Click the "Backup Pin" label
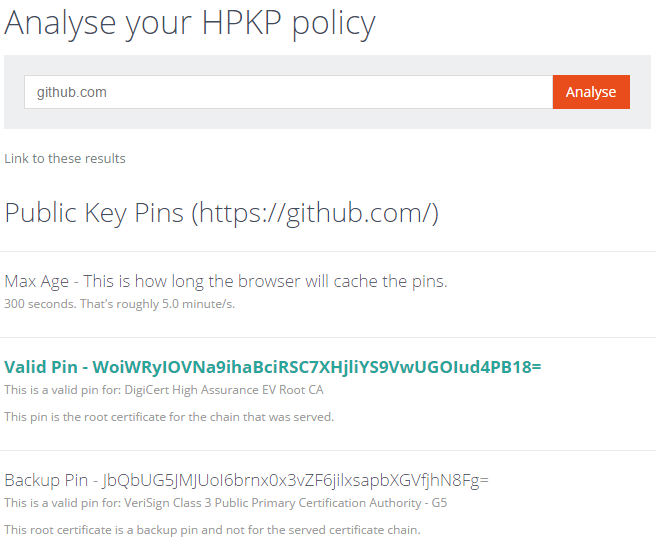 pos(43,480)
